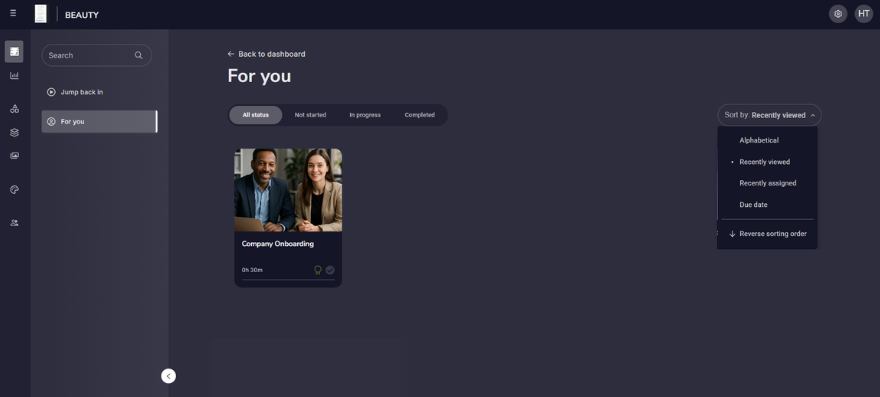
Task: Click the Company Onboarding course title
Action: [x=278, y=244]
